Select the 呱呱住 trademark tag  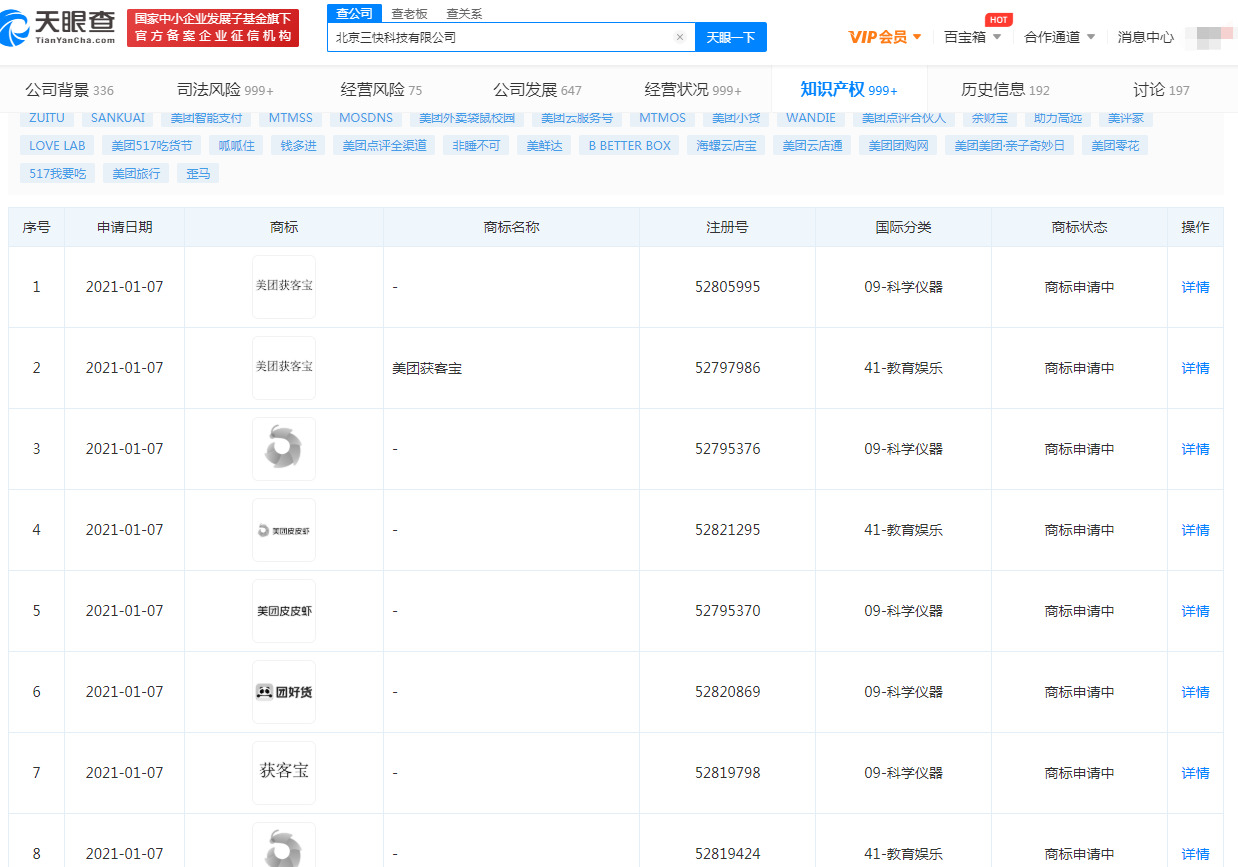tap(237, 145)
